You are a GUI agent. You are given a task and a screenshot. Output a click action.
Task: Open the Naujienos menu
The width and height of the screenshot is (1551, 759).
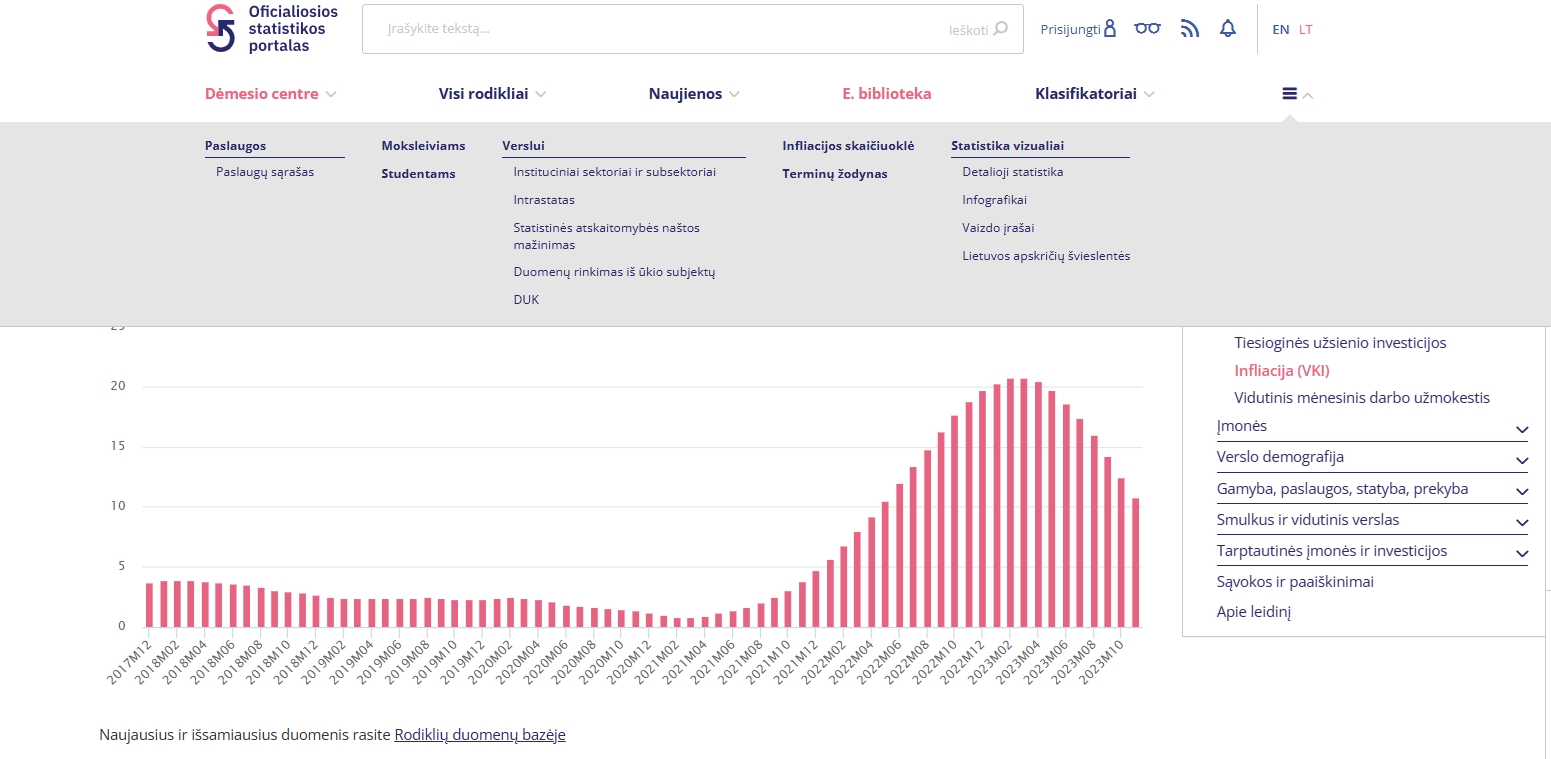click(693, 94)
